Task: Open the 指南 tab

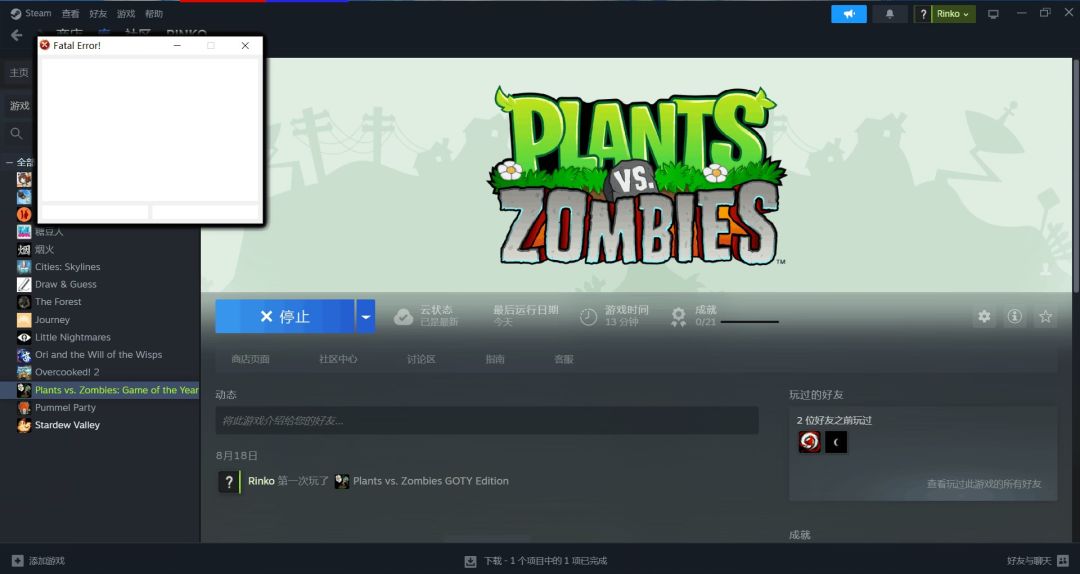Action: (495, 359)
